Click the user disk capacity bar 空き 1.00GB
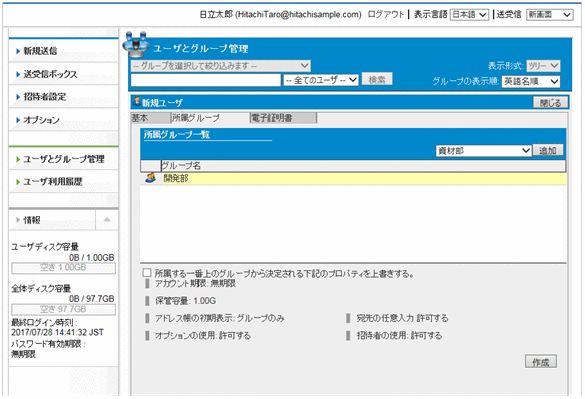Image resolution: width=585 pixels, height=399 pixels. (x=63, y=268)
